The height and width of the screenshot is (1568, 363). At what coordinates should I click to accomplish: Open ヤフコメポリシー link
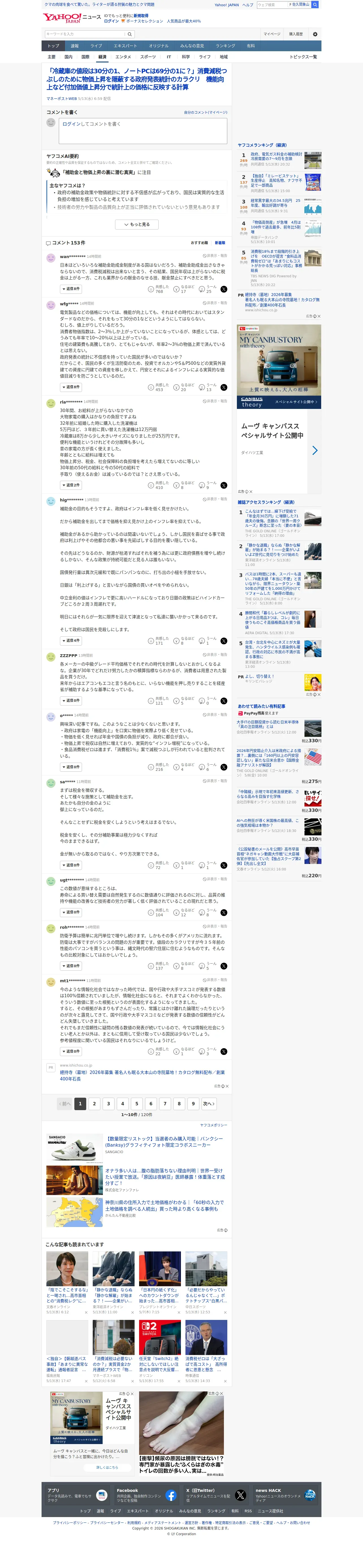(213, 1125)
